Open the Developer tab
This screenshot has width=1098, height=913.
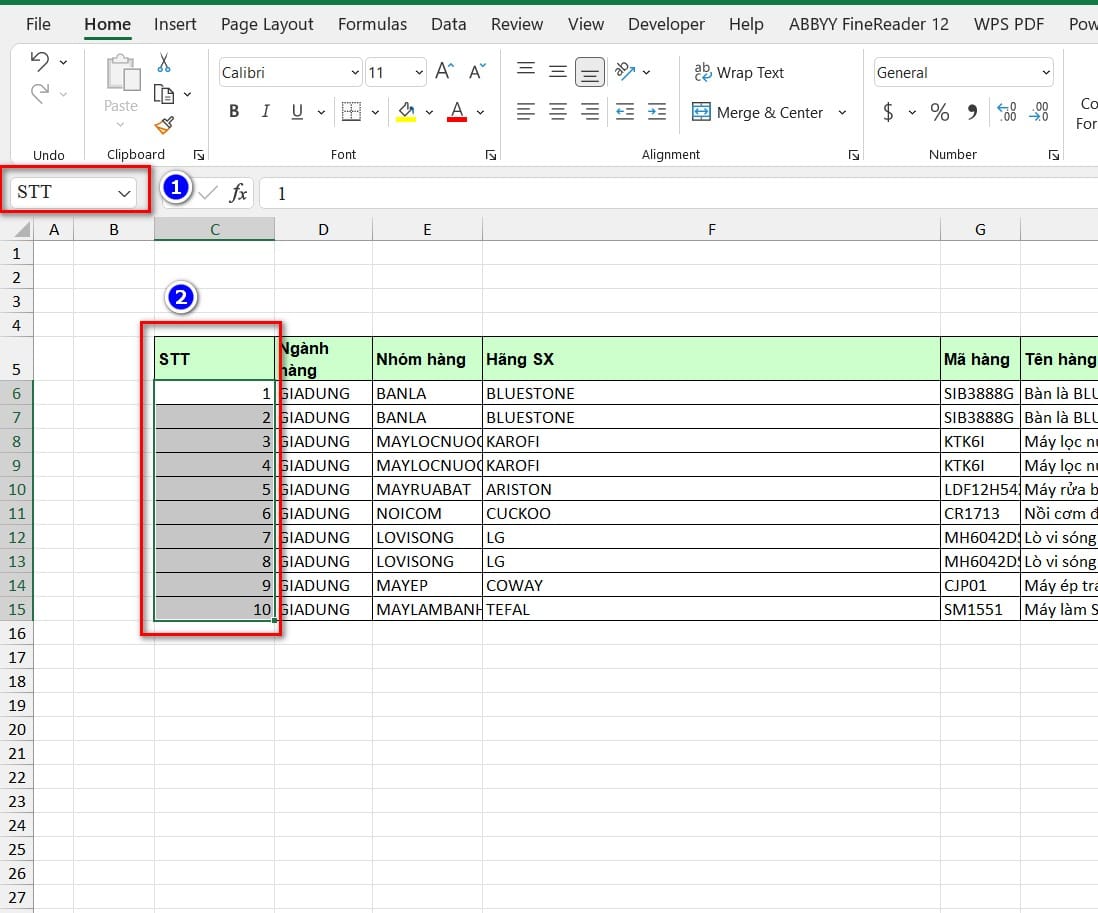[666, 25]
